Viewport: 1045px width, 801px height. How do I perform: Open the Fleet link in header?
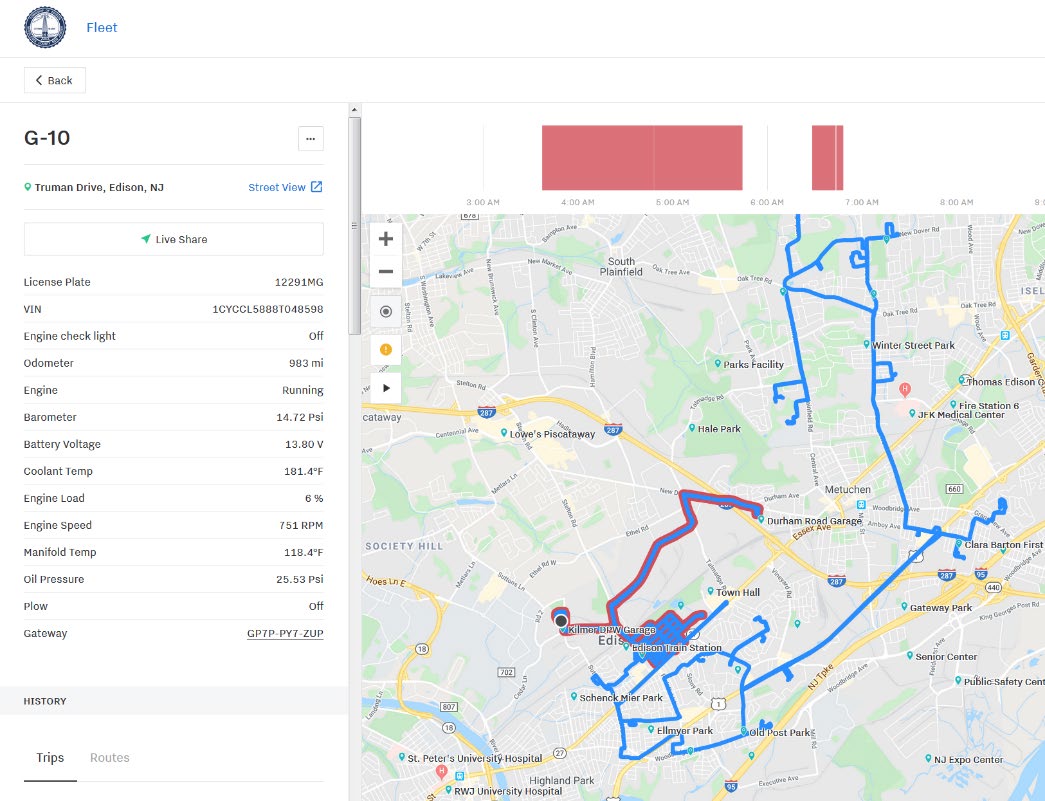tap(101, 27)
